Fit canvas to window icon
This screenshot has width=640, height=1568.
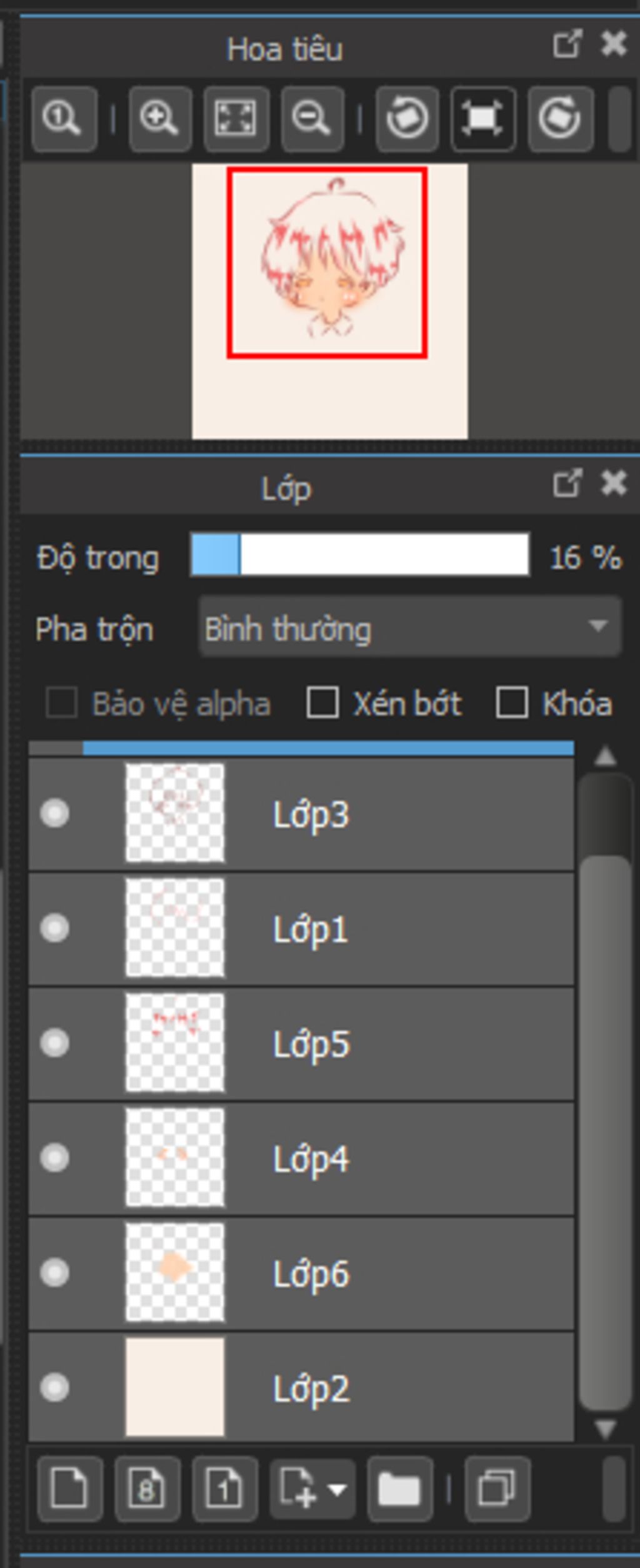[x=236, y=119]
